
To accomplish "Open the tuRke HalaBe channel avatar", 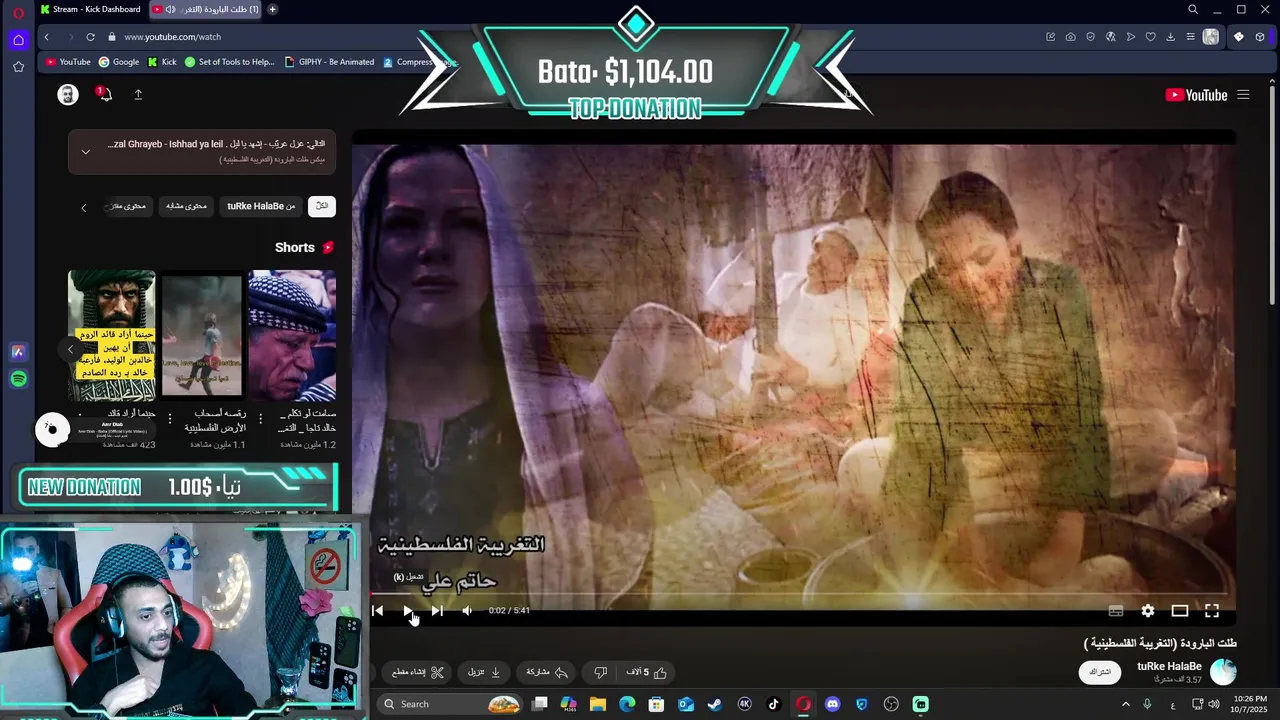I will click(1223, 671).
